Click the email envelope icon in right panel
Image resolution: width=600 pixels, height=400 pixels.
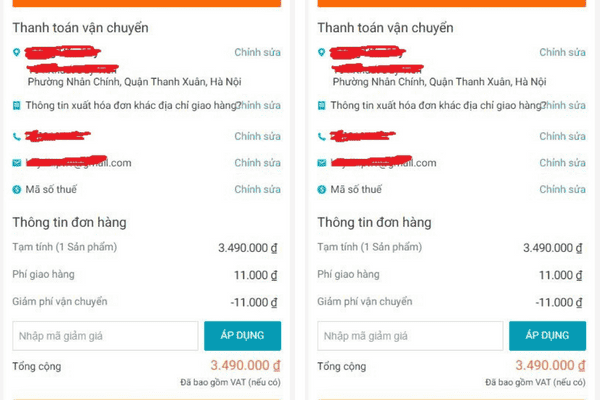click(x=322, y=163)
